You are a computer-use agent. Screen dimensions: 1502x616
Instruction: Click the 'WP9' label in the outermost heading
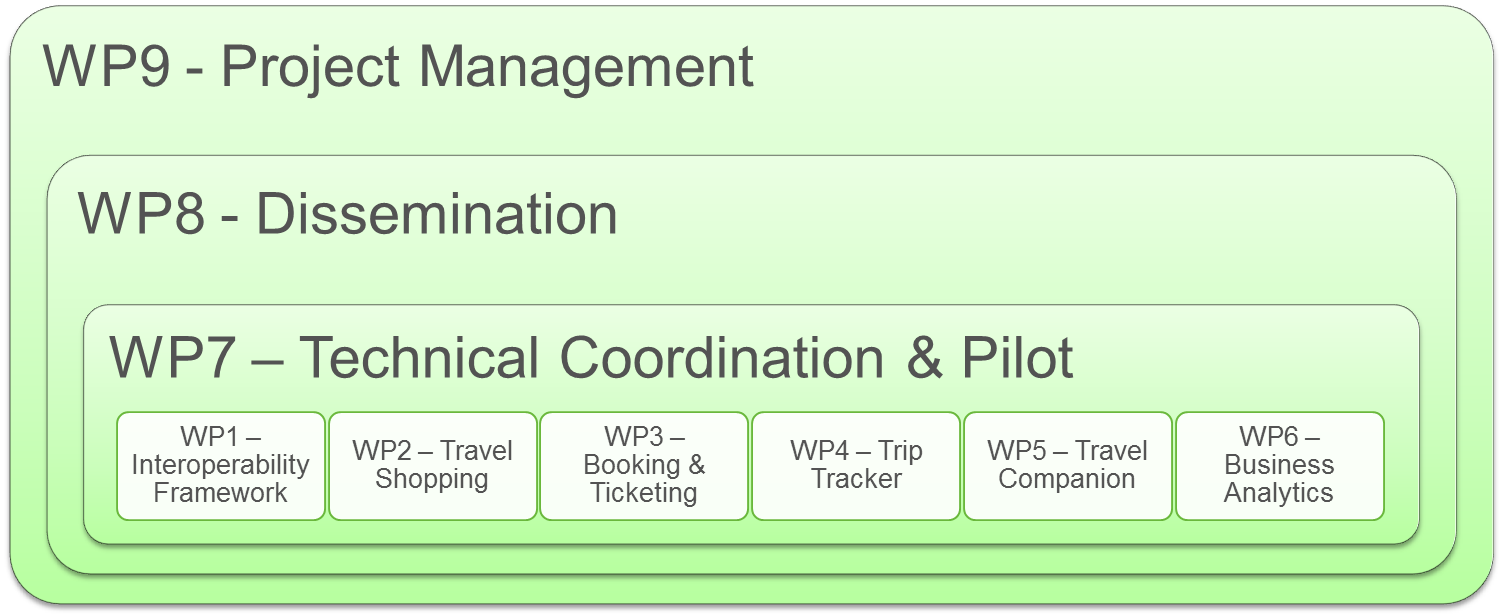coord(104,67)
